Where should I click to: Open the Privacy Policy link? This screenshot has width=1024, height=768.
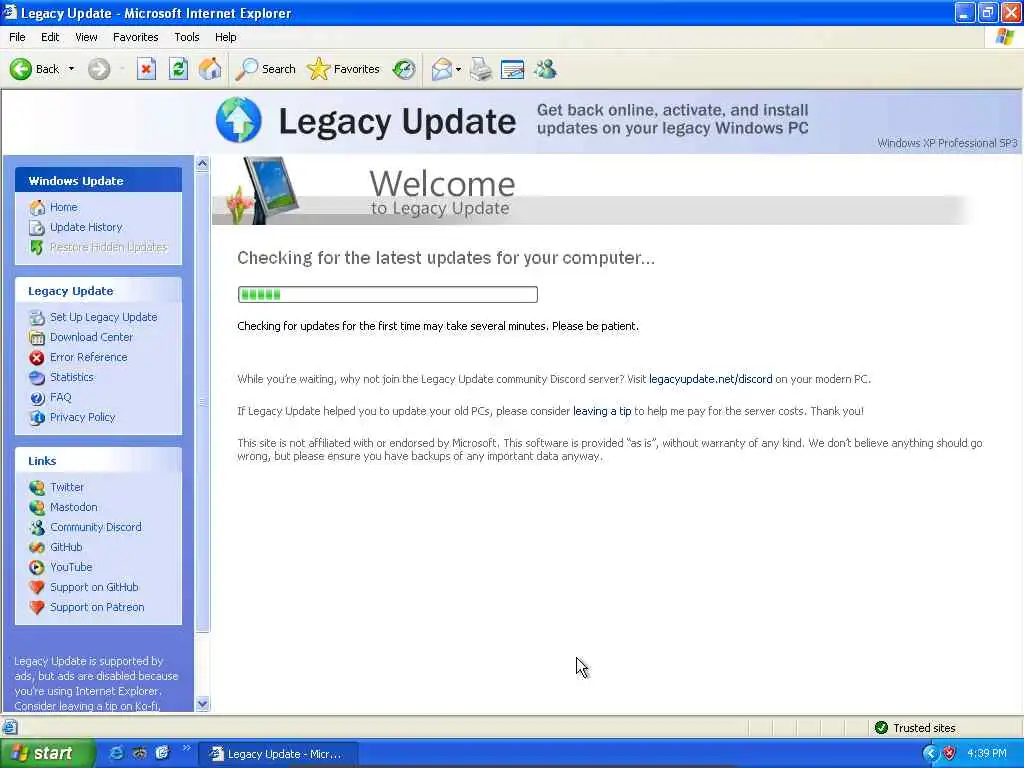click(83, 417)
